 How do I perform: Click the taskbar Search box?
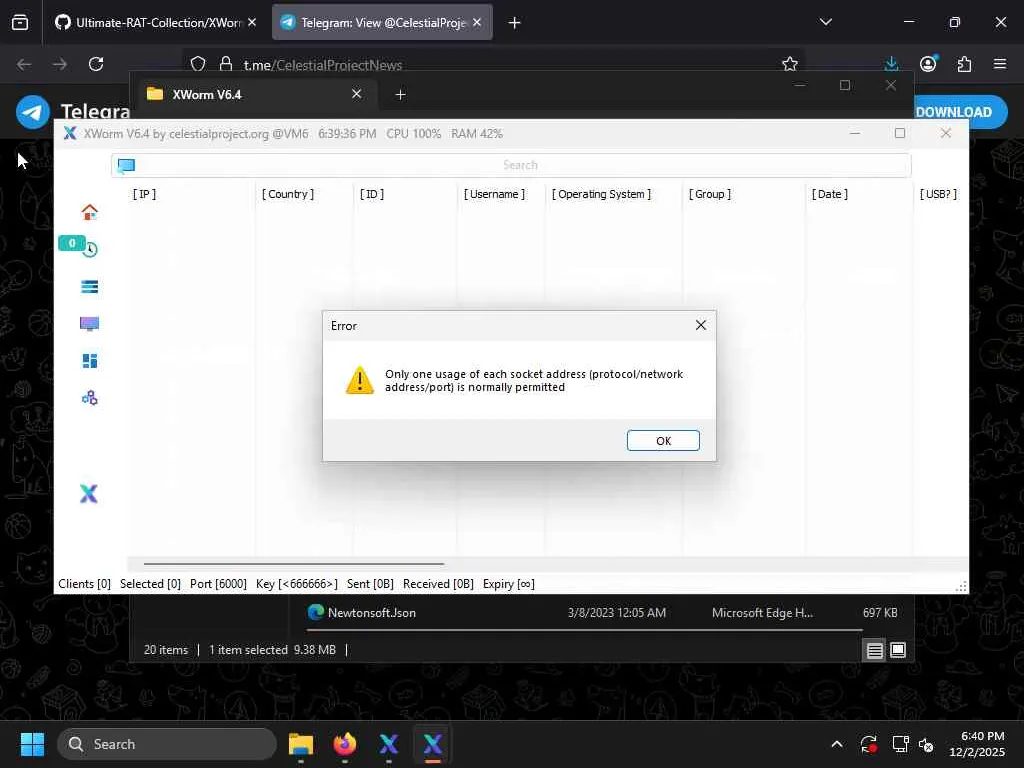pos(167,744)
